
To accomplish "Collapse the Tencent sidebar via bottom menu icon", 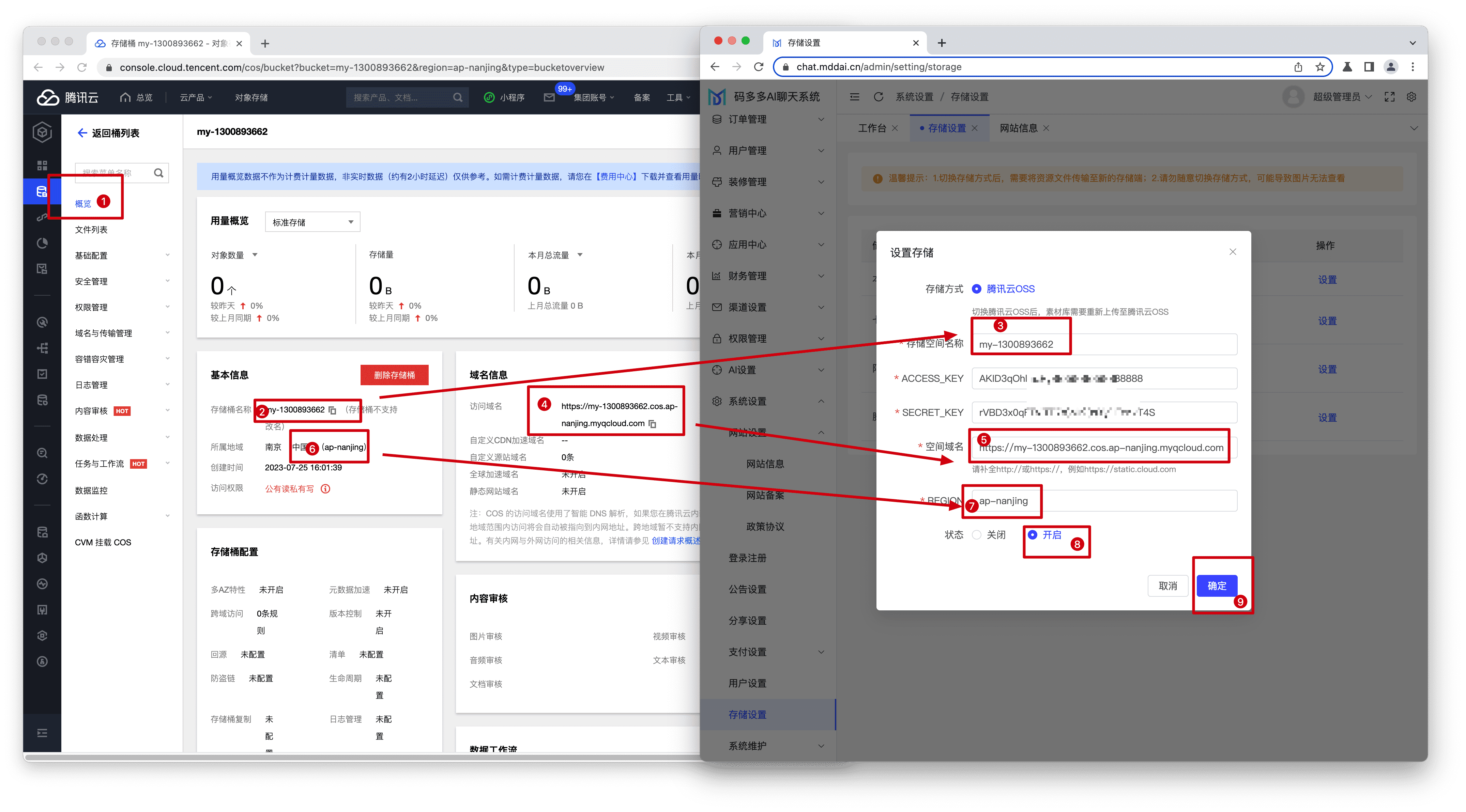I will coord(42,733).
